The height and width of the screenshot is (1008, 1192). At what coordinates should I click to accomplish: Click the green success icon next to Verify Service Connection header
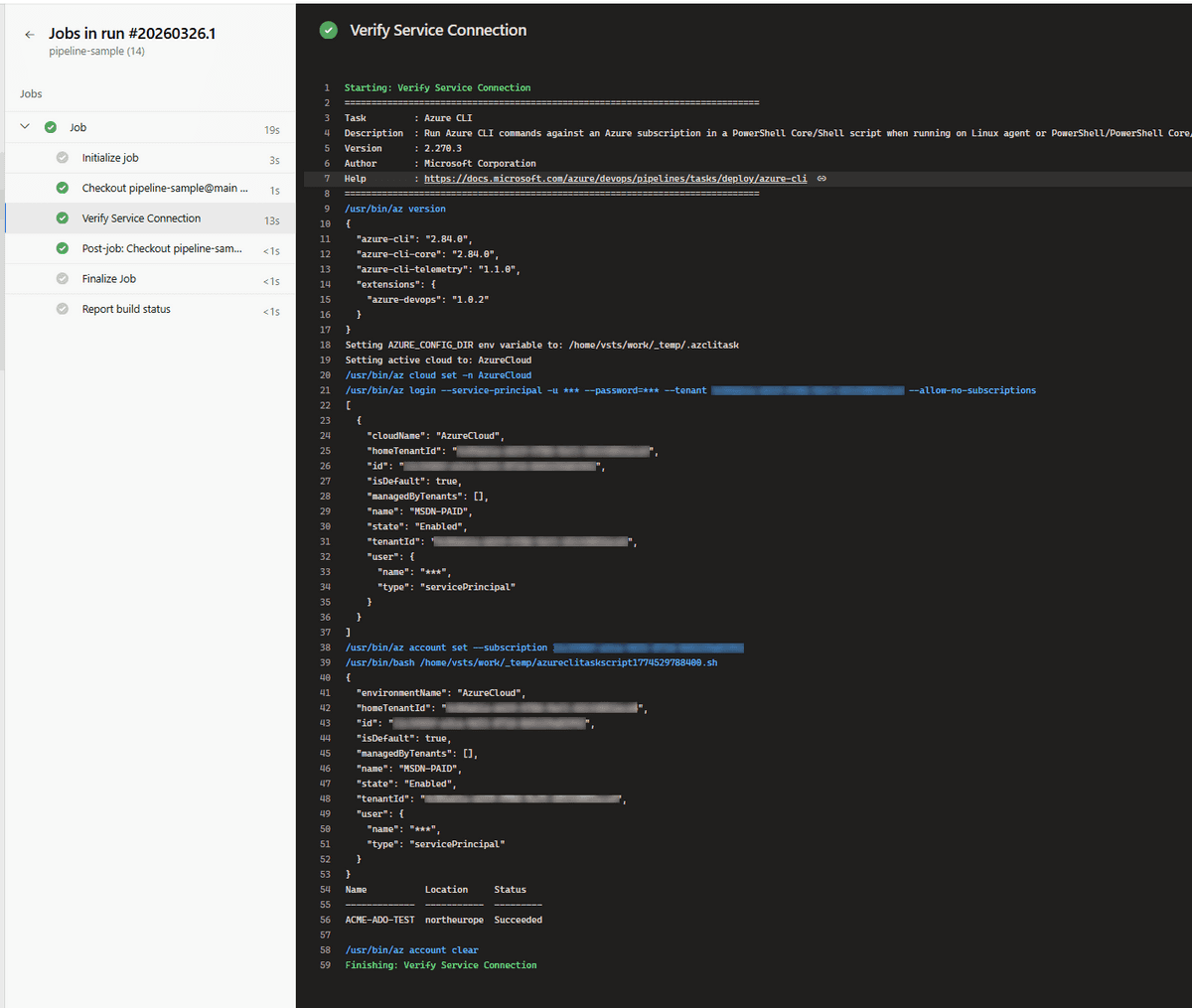329,30
